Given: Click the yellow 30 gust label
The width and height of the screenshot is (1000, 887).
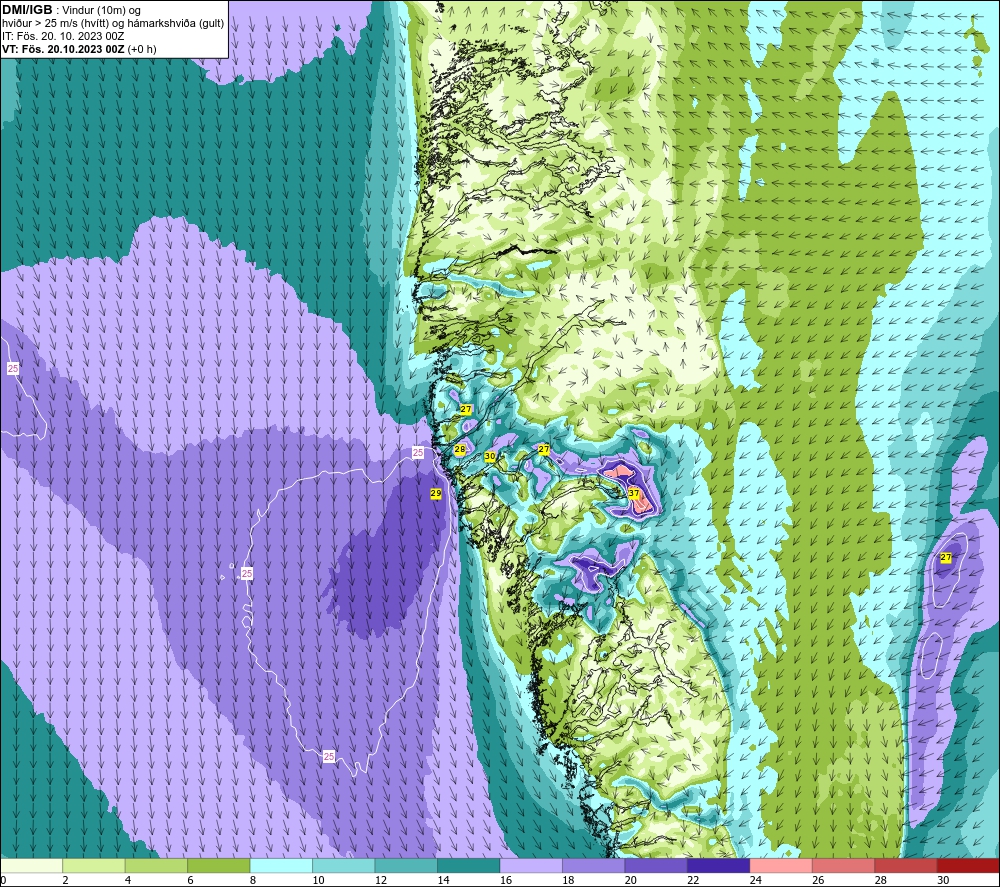Looking at the screenshot, I should 490,457.
